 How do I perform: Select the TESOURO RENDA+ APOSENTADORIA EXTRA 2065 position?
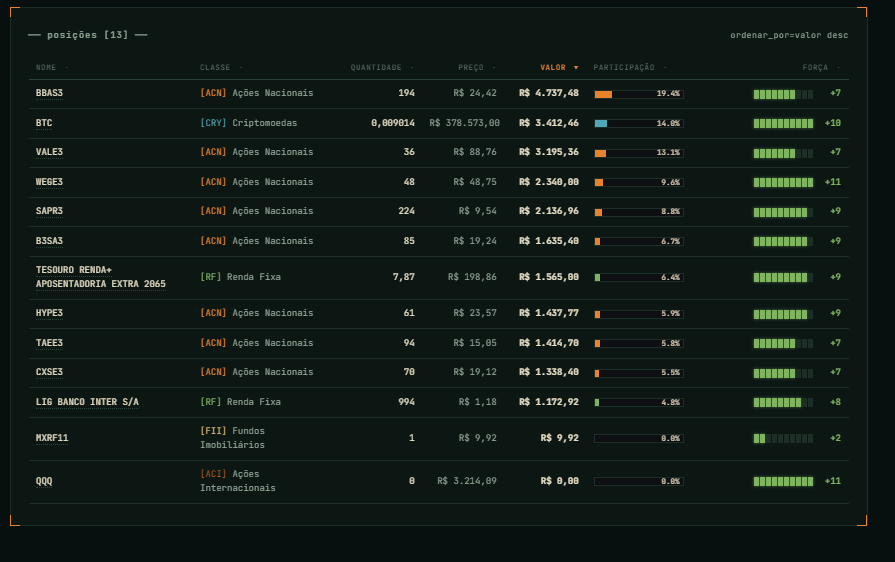(100, 277)
